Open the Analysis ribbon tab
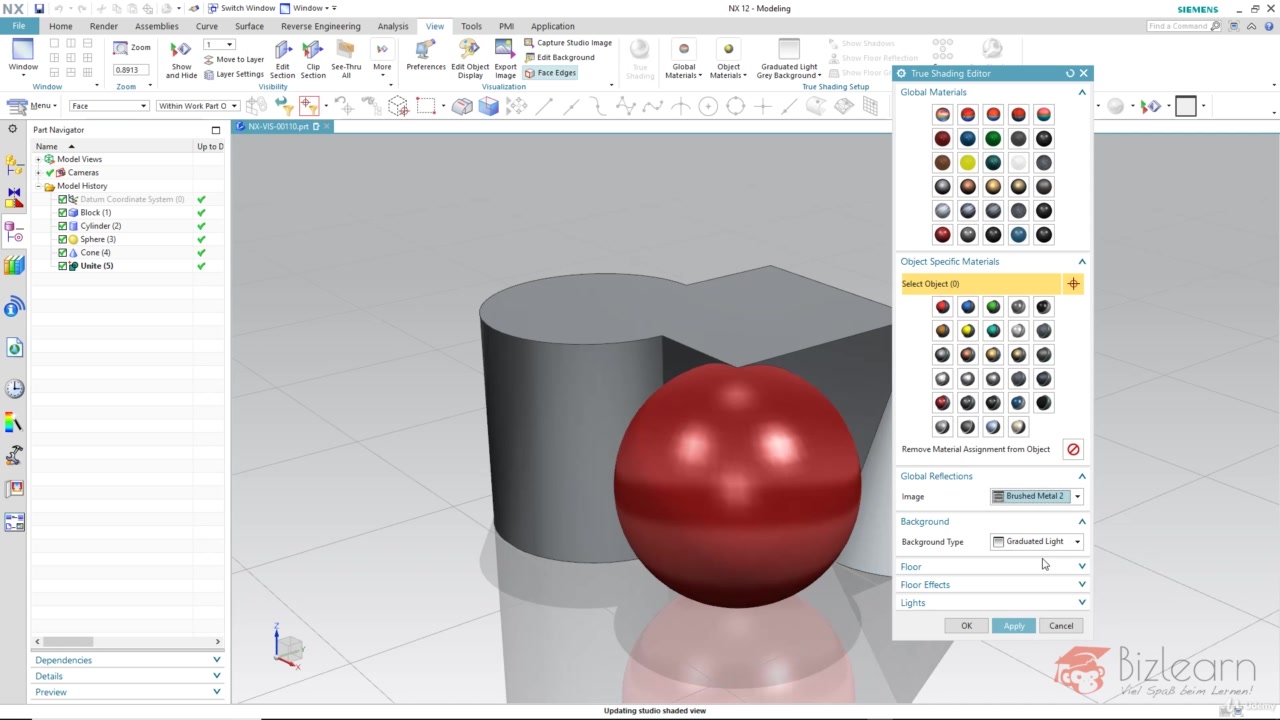The height and width of the screenshot is (720, 1280). pos(392,26)
